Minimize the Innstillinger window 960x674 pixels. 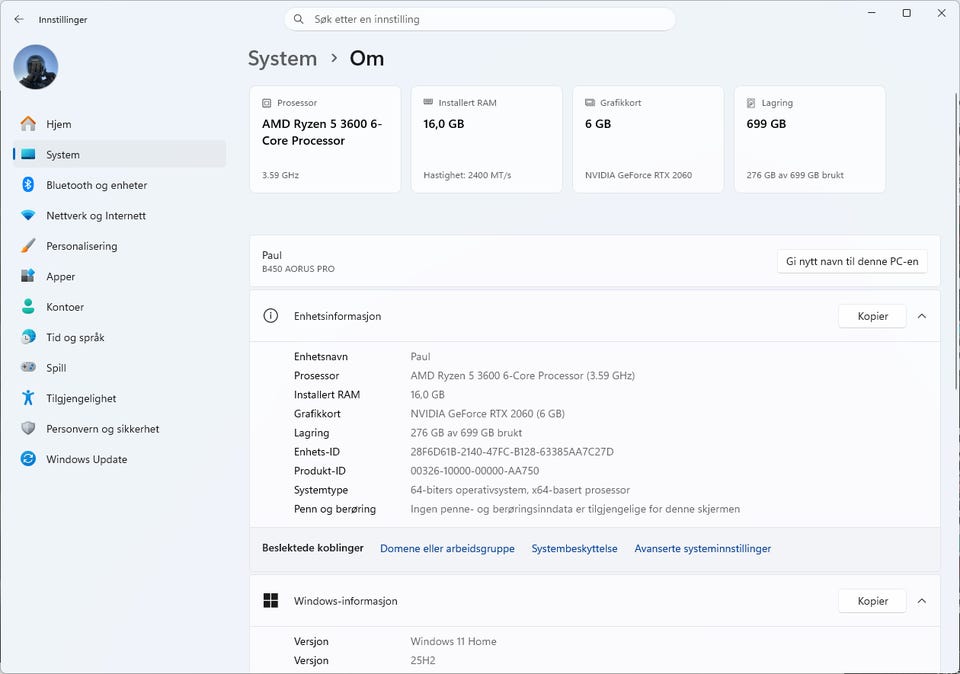(872, 13)
